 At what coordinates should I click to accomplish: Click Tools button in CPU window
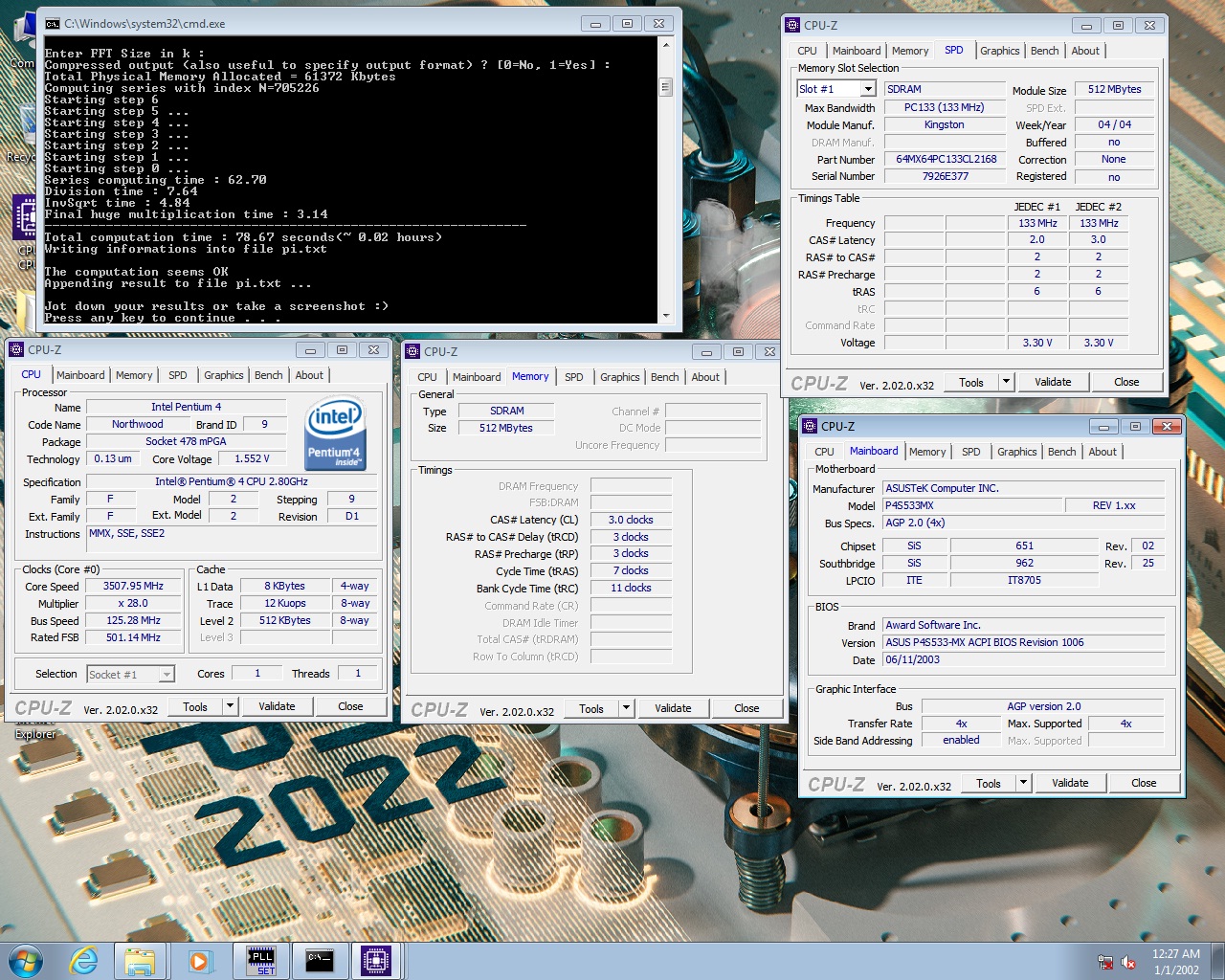[x=195, y=706]
